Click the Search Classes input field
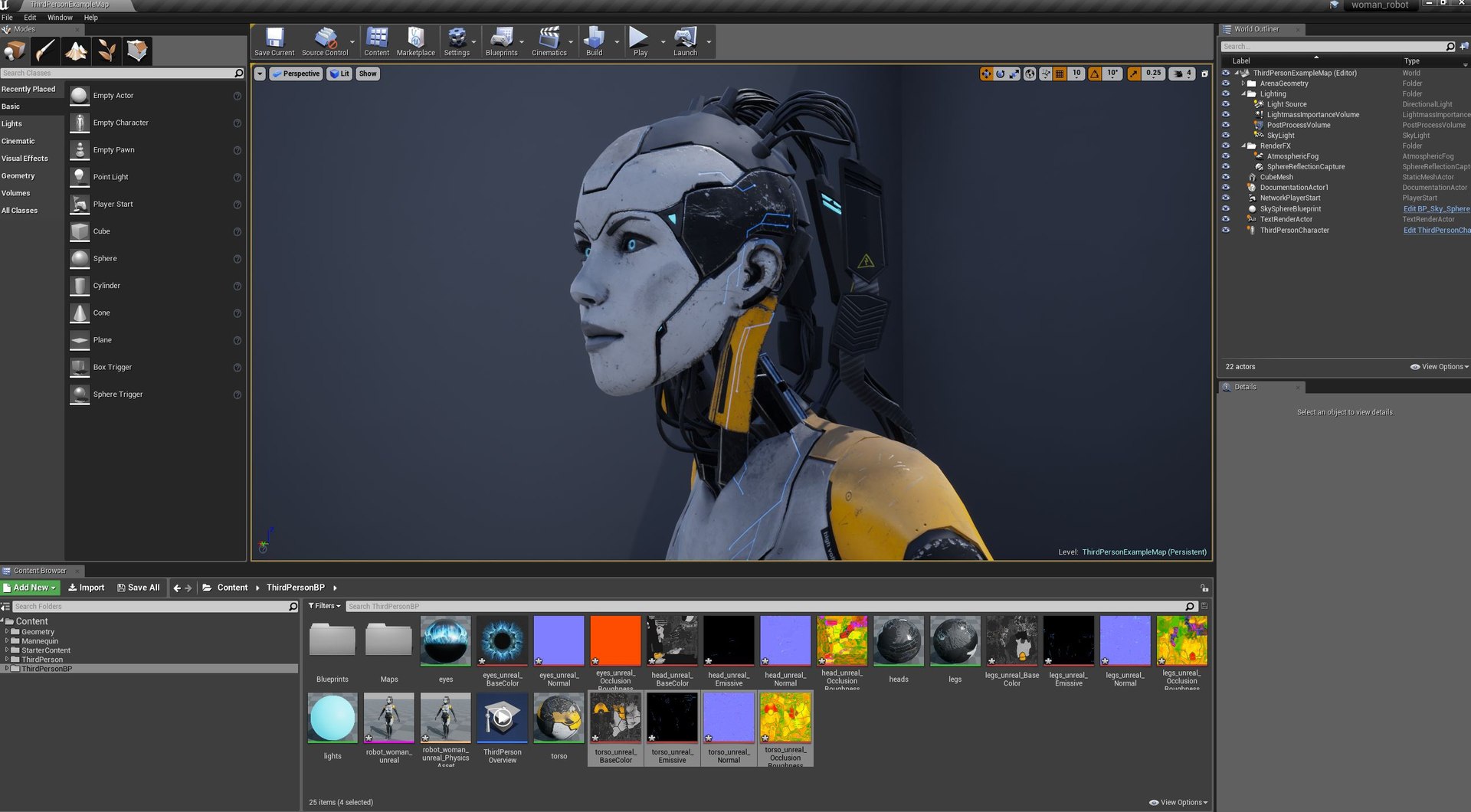This screenshot has width=1471, height=812. point(121,73)
